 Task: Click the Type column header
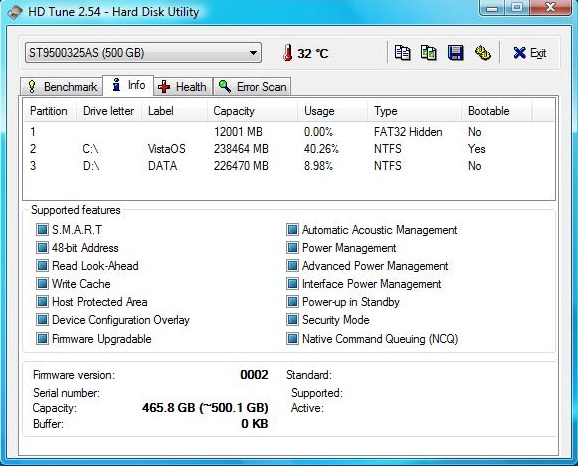(x=414, y=111)
